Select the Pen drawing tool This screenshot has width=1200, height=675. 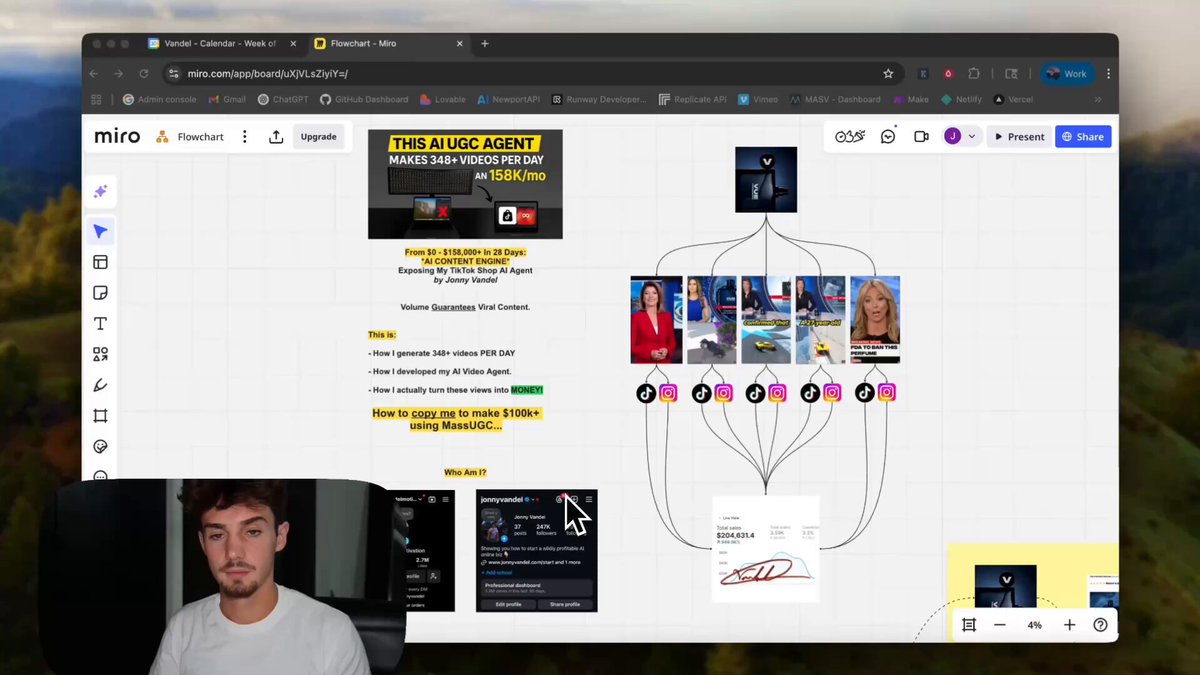pyautogui.click(x=100, y=385)
